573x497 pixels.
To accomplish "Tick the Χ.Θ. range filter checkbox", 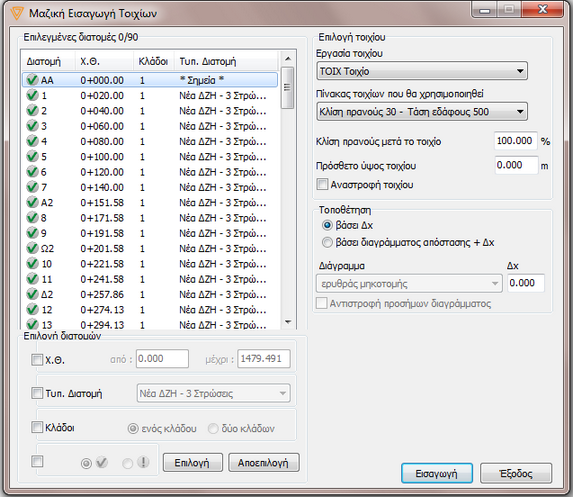I will (37, 360).
